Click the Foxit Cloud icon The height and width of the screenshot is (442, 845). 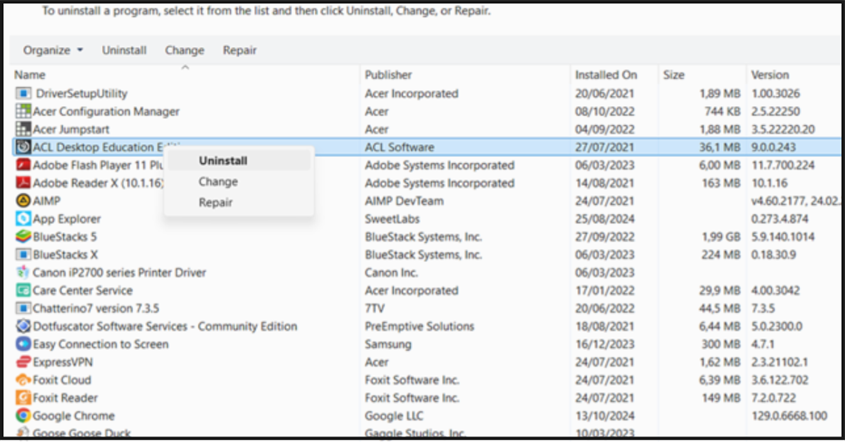coord(23,379)
